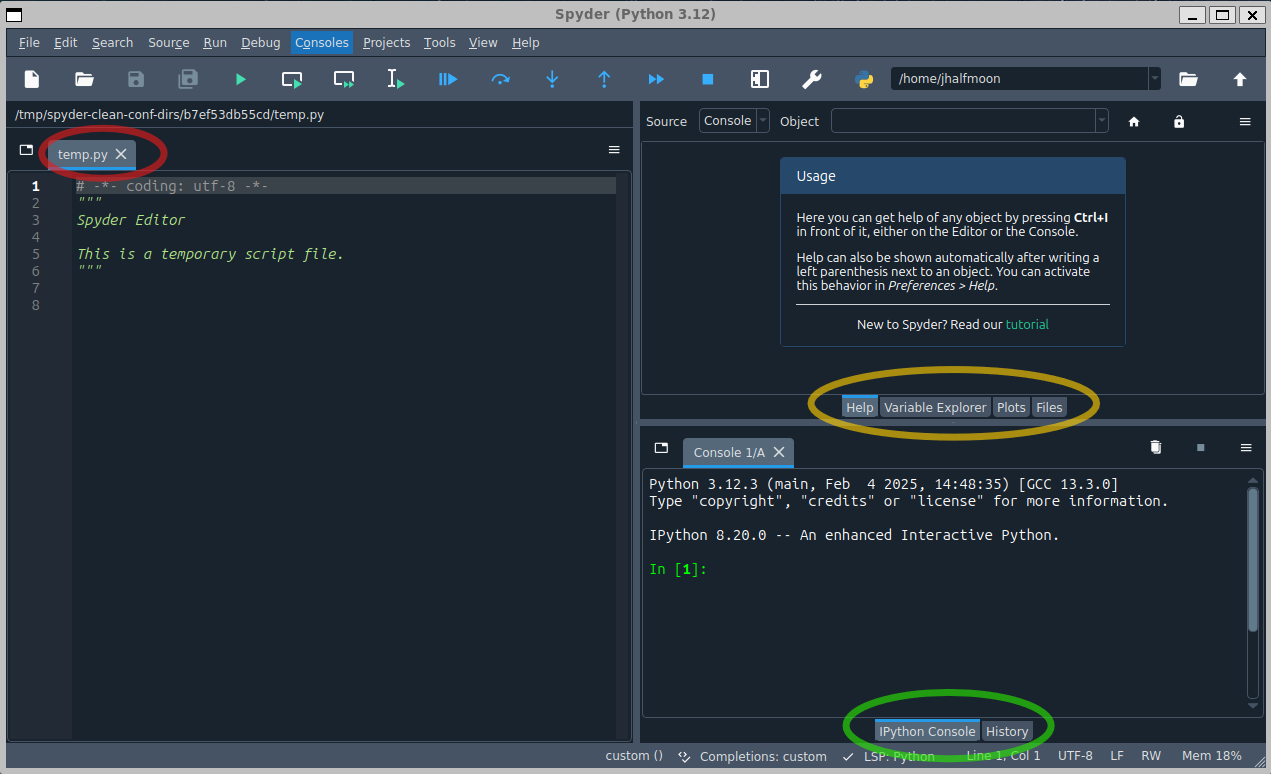Close the temp.py editor tab
This screenshot has height=774, width=1271.
(121, 154)
